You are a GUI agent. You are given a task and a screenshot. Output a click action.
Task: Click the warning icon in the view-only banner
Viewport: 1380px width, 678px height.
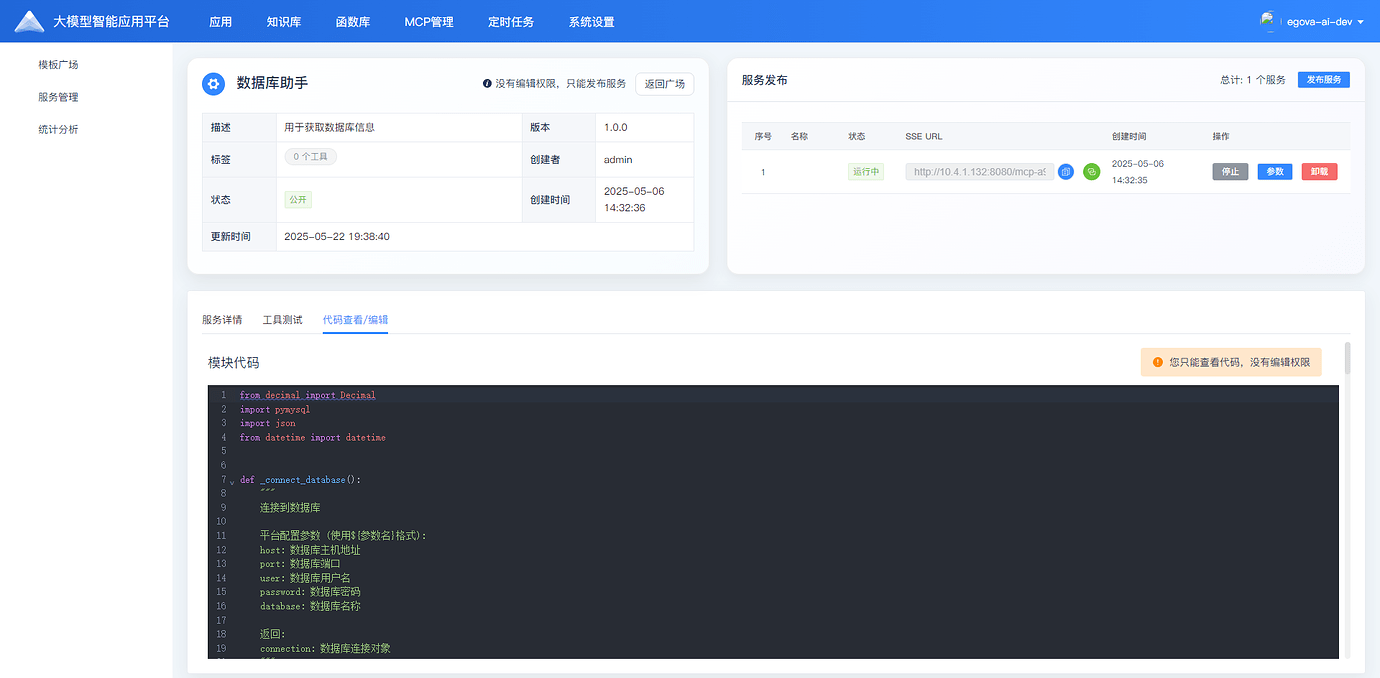pos(1157,362)
